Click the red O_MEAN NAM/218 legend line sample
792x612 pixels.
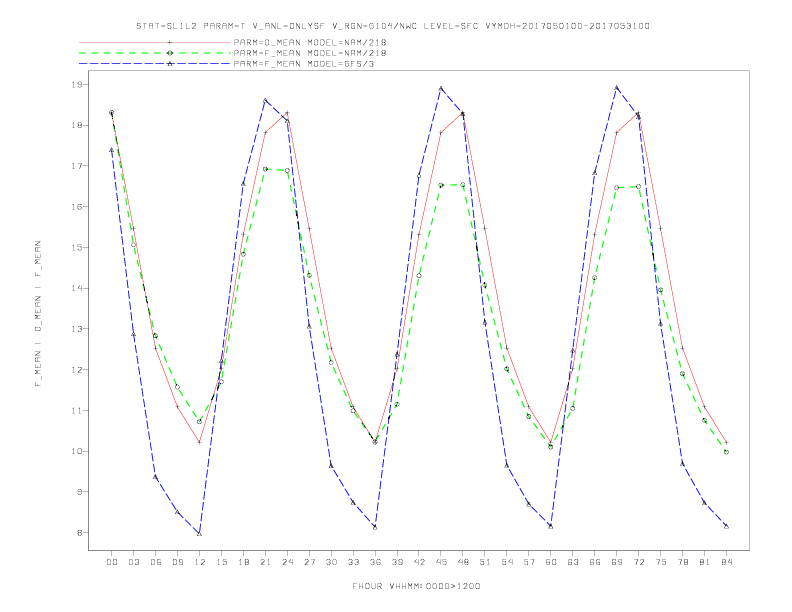coord(155,42)
